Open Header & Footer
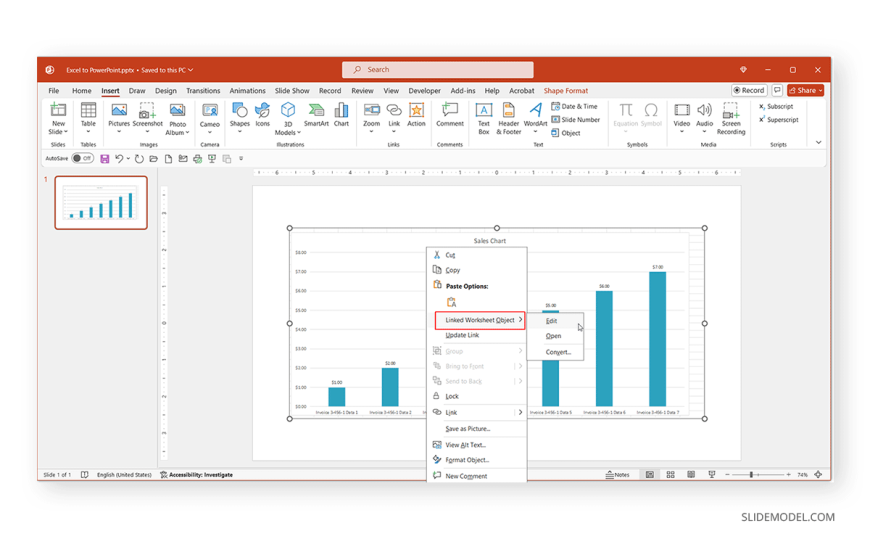This screenshot has height=539, width=870. pos(508,119)
